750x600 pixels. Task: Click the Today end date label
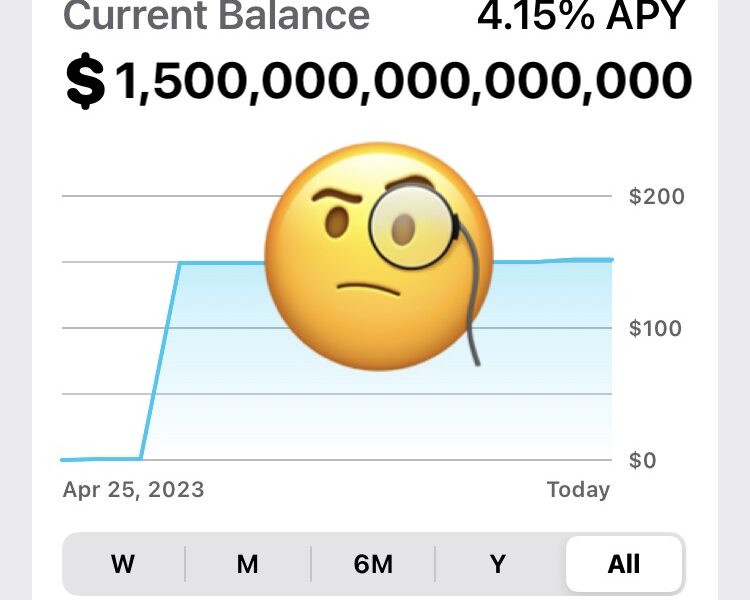(x=578, y=490)
